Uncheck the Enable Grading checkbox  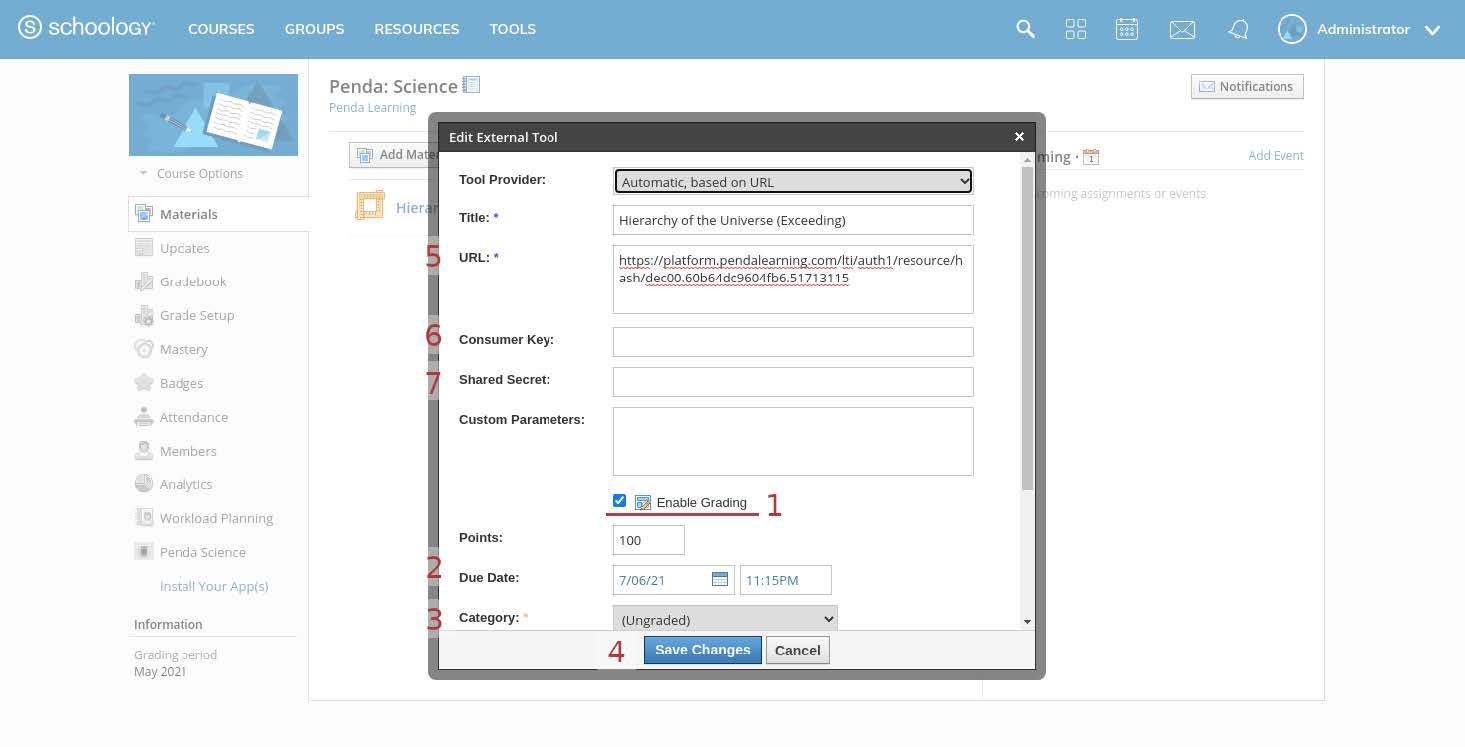tap(619, 500)
